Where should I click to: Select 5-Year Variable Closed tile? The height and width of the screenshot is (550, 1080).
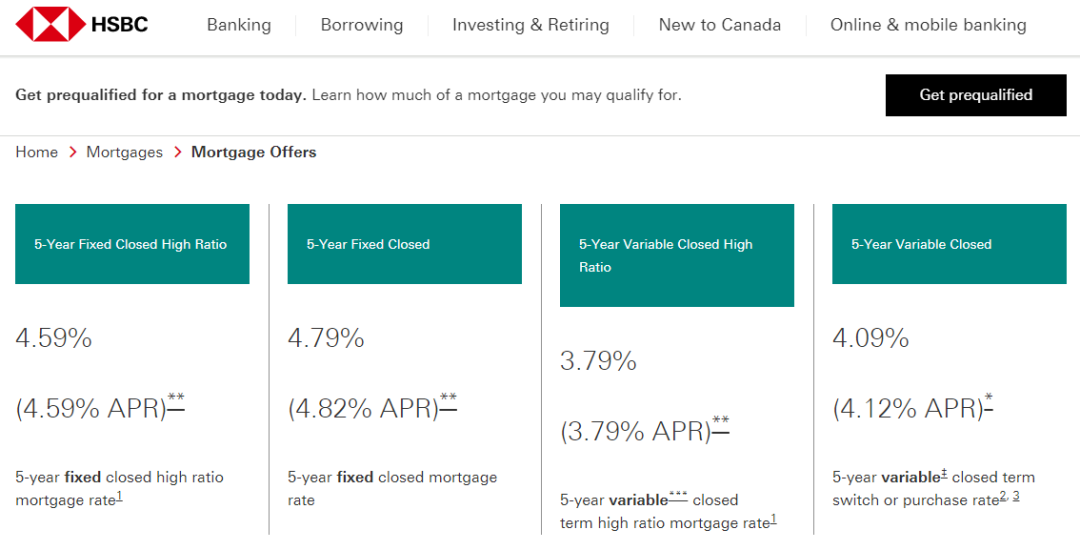pyautogui.click(x=949, y=244)
